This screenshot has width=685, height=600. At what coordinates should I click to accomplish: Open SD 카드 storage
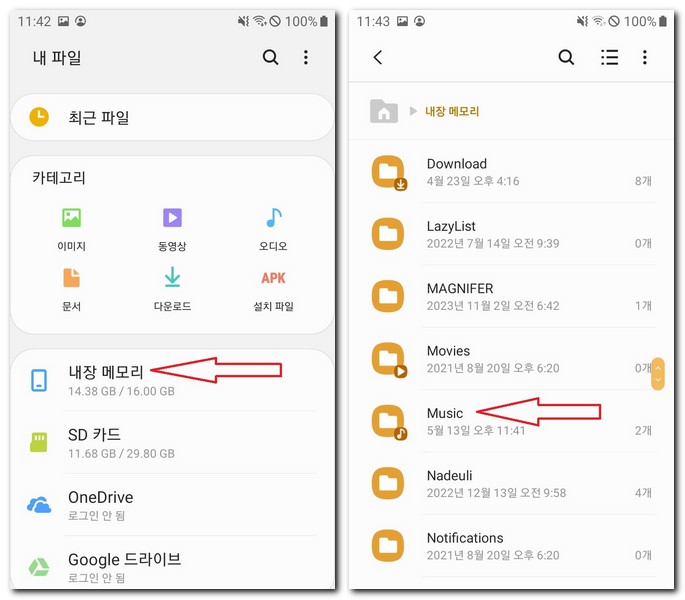tap(172, 442)
